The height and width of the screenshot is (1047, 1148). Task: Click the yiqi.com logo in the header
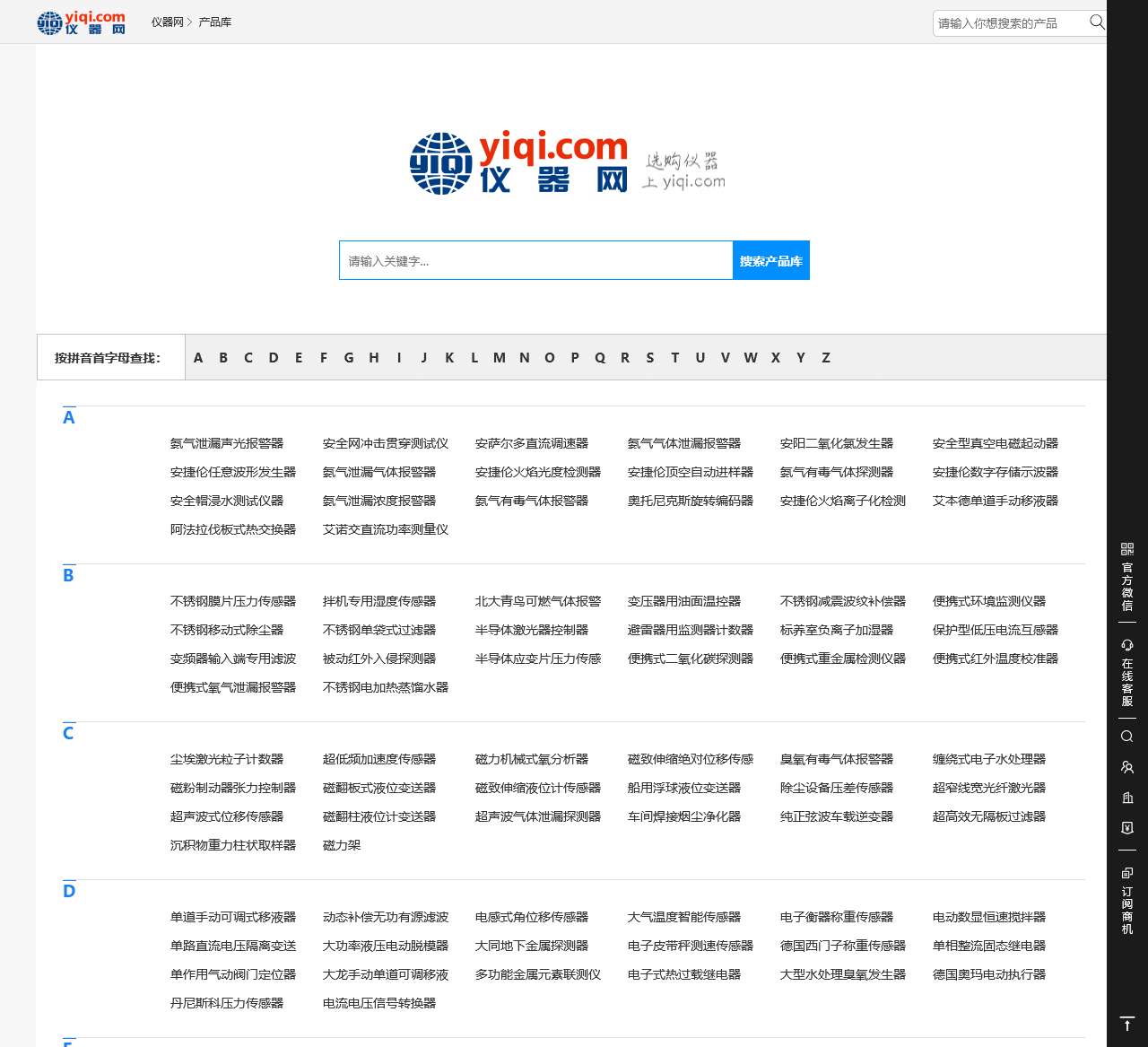click(82, 22)
